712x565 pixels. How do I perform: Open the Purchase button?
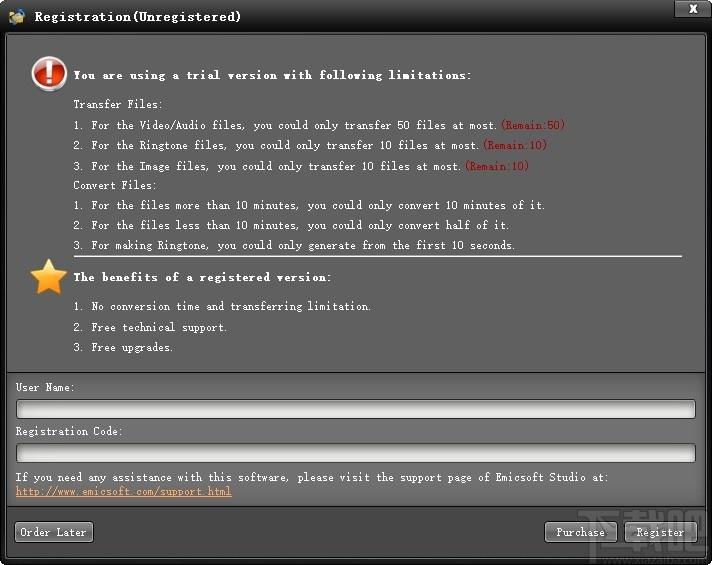580,532
